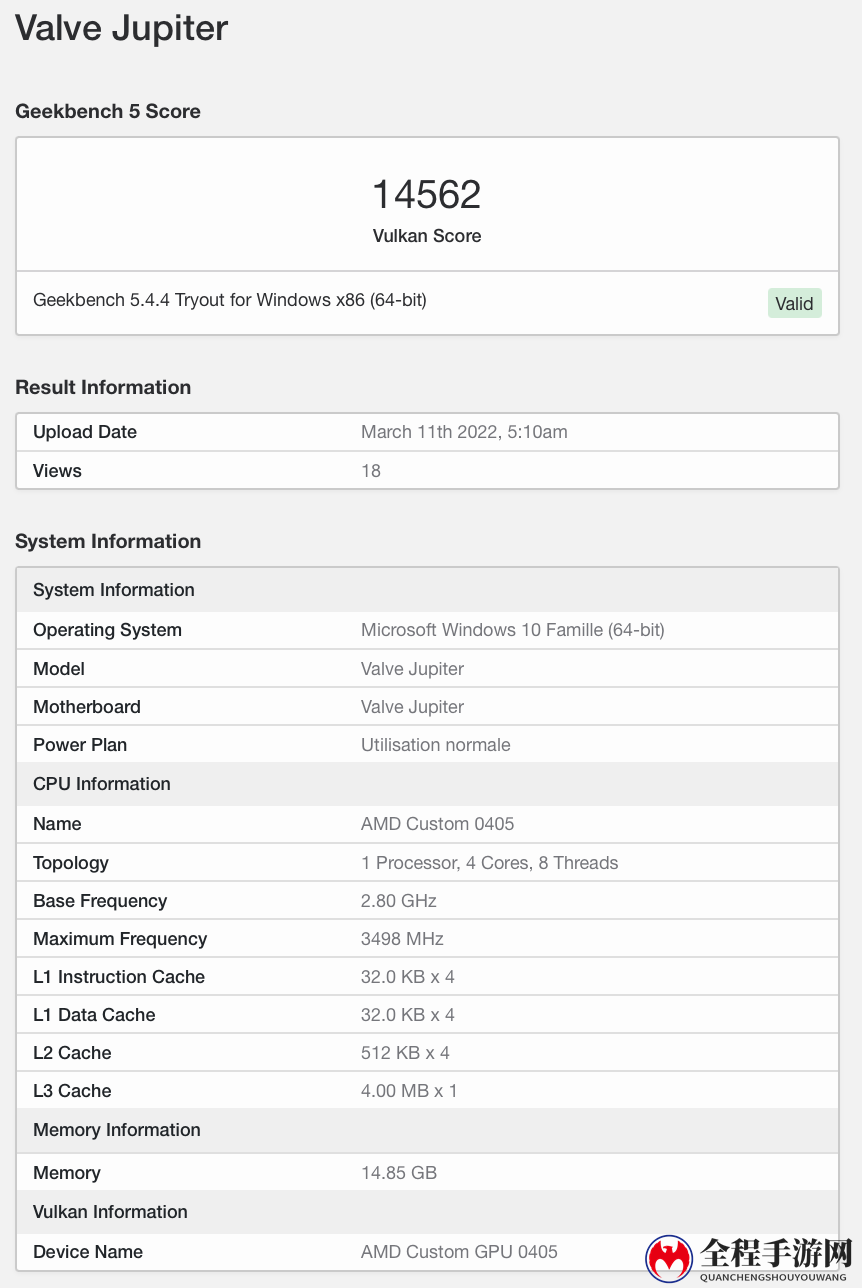Click the Memory label

[67, 1173]
